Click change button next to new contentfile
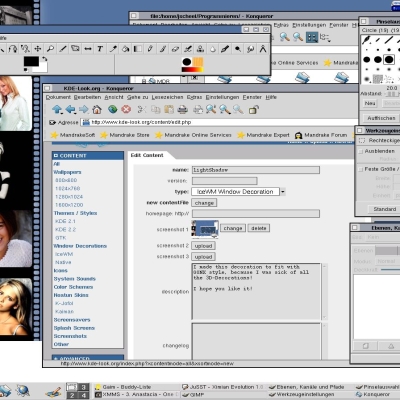400x400 pixels. coord(204,203)
